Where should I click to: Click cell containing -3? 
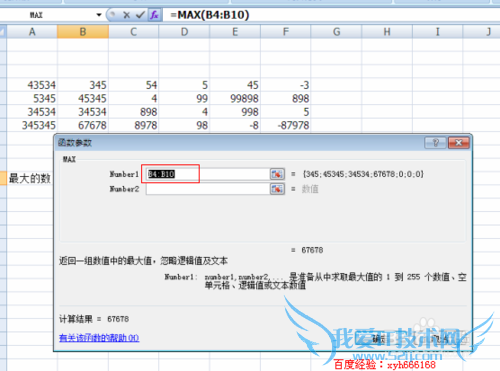click(286, 85)
